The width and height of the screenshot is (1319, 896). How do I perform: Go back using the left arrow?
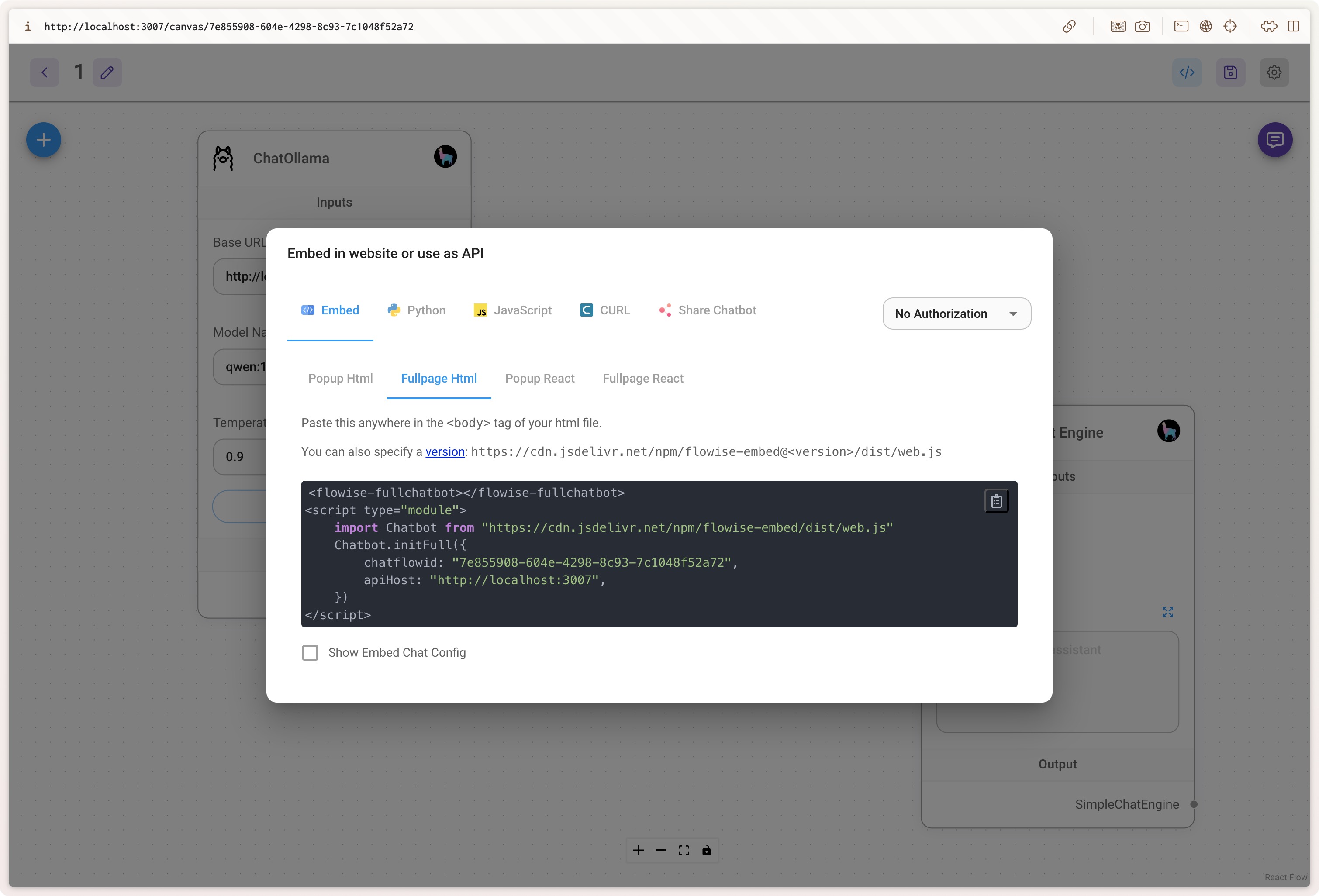(x=45, y=72)
